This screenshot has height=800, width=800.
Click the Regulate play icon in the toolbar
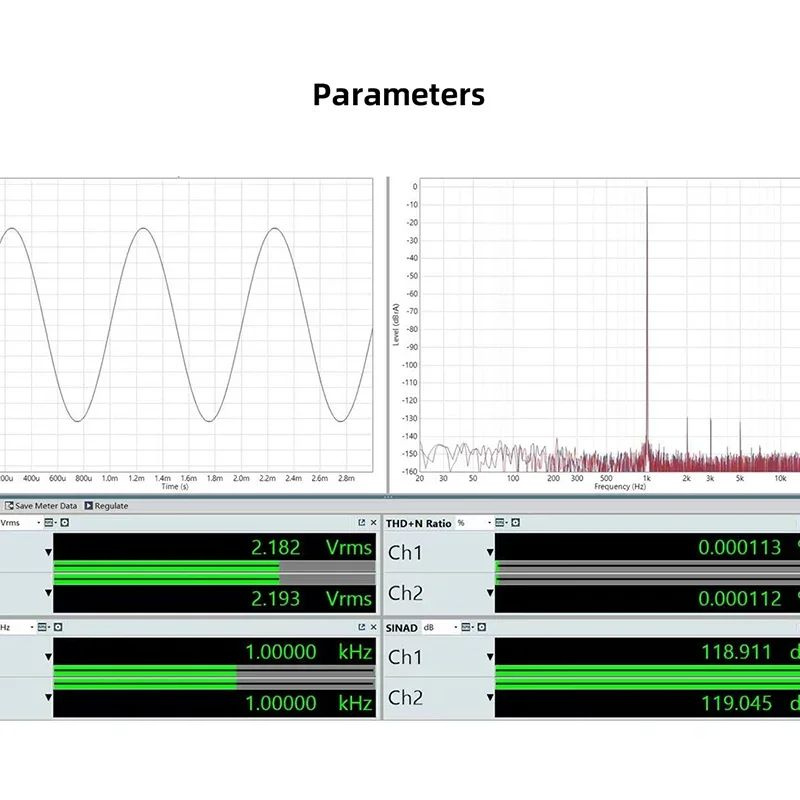89,506
